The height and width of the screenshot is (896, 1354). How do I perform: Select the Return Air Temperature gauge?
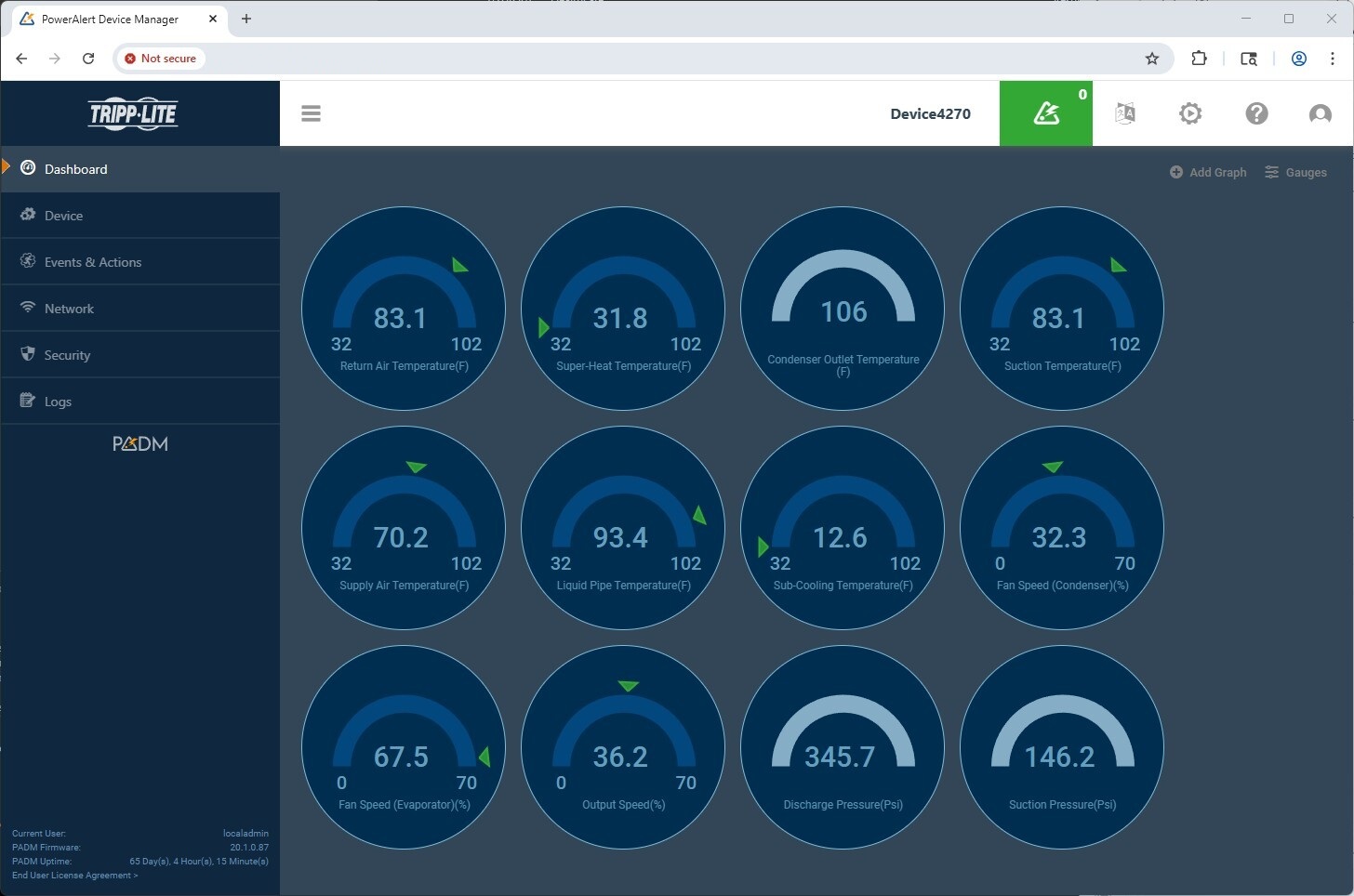[404, 309]
